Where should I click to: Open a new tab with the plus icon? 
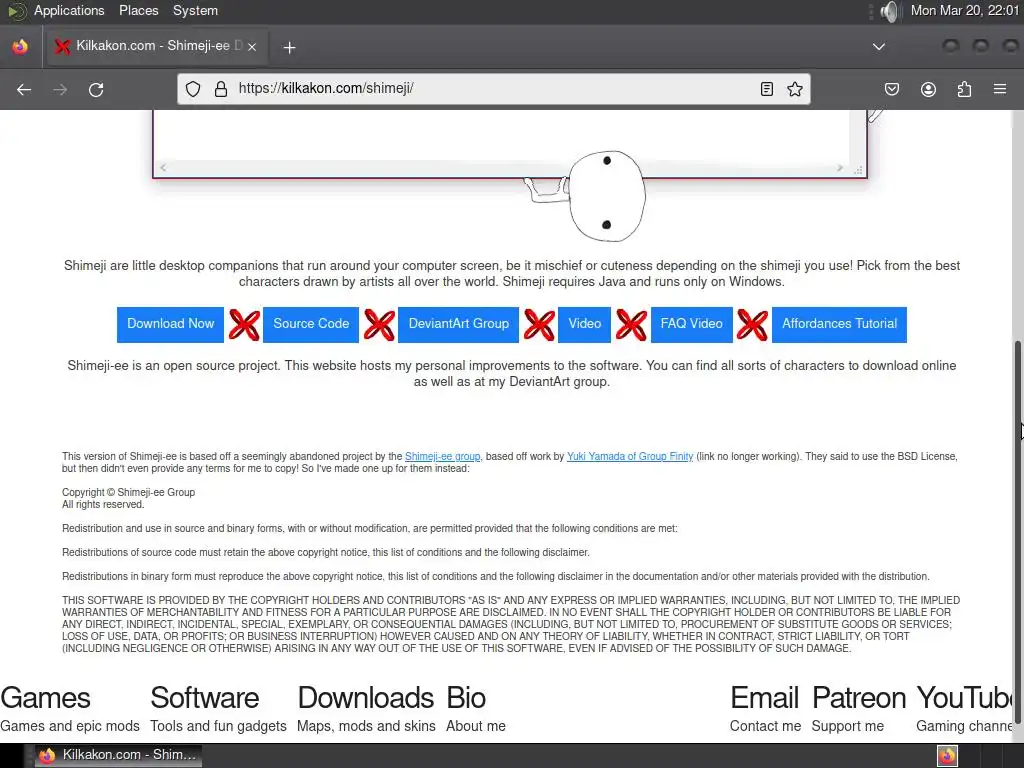pyautogui.click(x=289, y=47)
